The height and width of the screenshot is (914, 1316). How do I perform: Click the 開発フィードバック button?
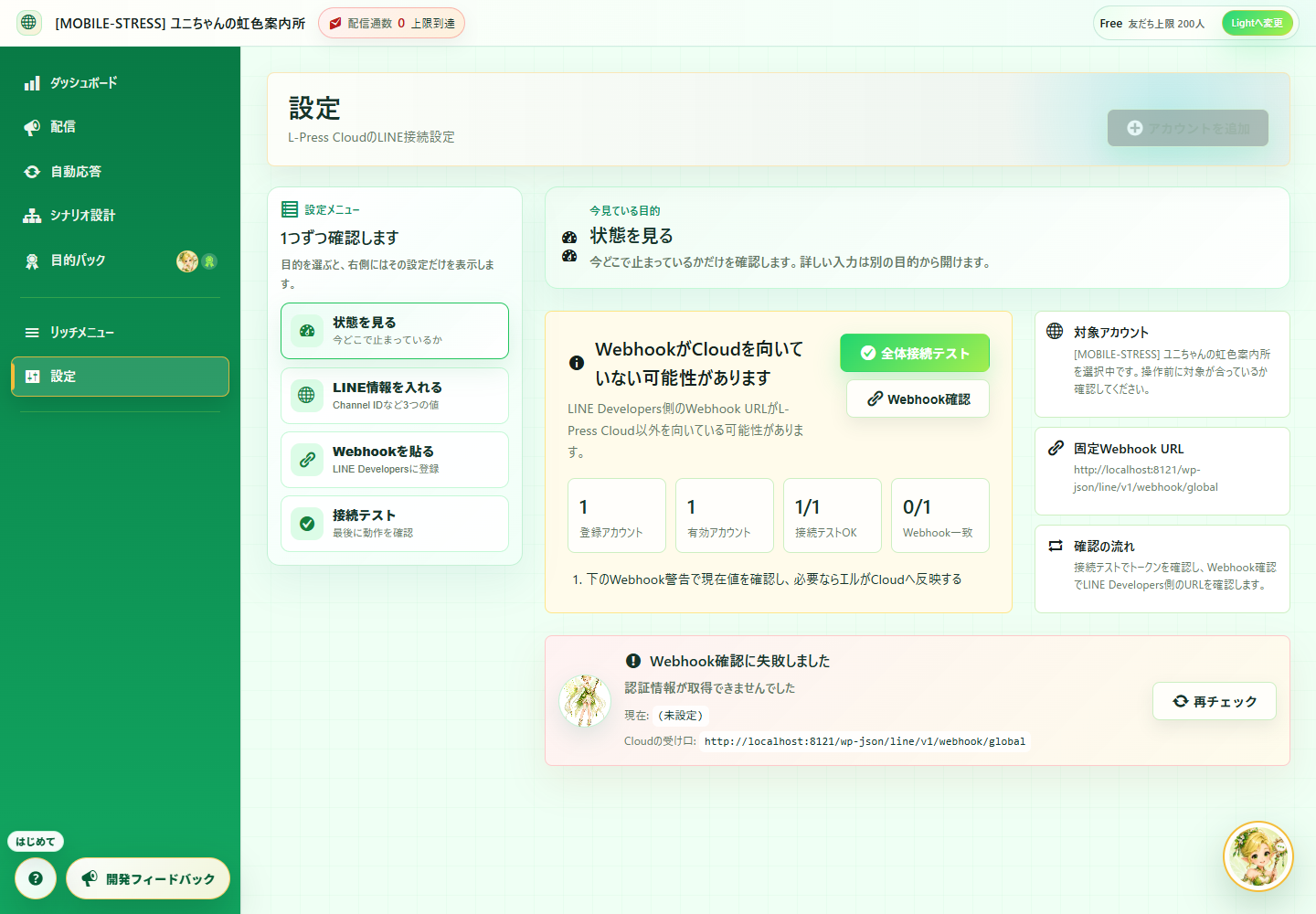tap(148, 878)
